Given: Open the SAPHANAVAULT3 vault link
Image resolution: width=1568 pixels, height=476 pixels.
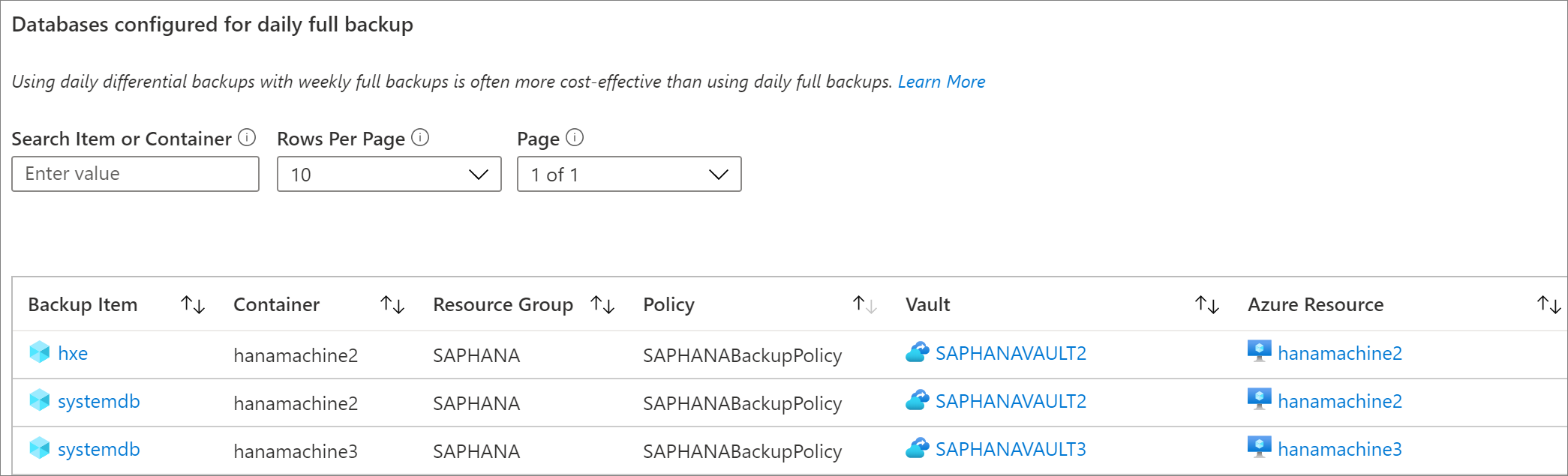Looking at the screenshot, I should point(1010,450).
